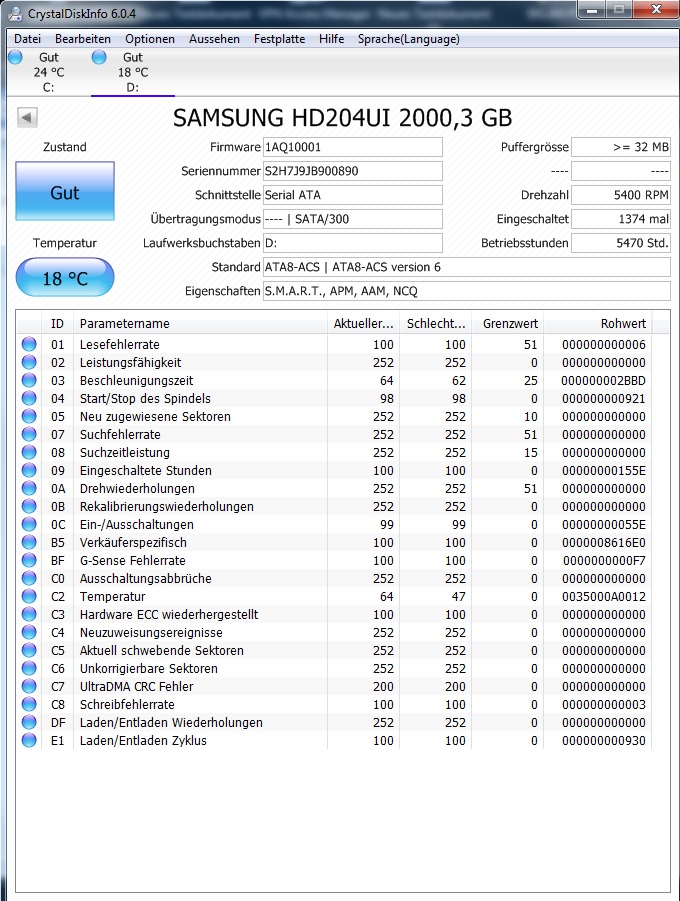This screenshot has height=901, width=680.
Task: Click status icon of Hardware ECC wiederhergestellt
Action: (29, 614)
